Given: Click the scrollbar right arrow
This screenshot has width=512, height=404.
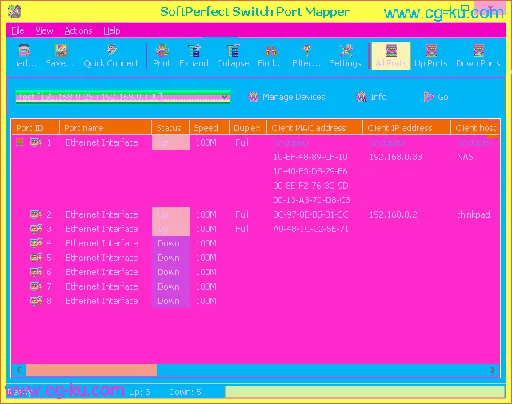Looking at the screenshot, I should (x=492, y=370).
